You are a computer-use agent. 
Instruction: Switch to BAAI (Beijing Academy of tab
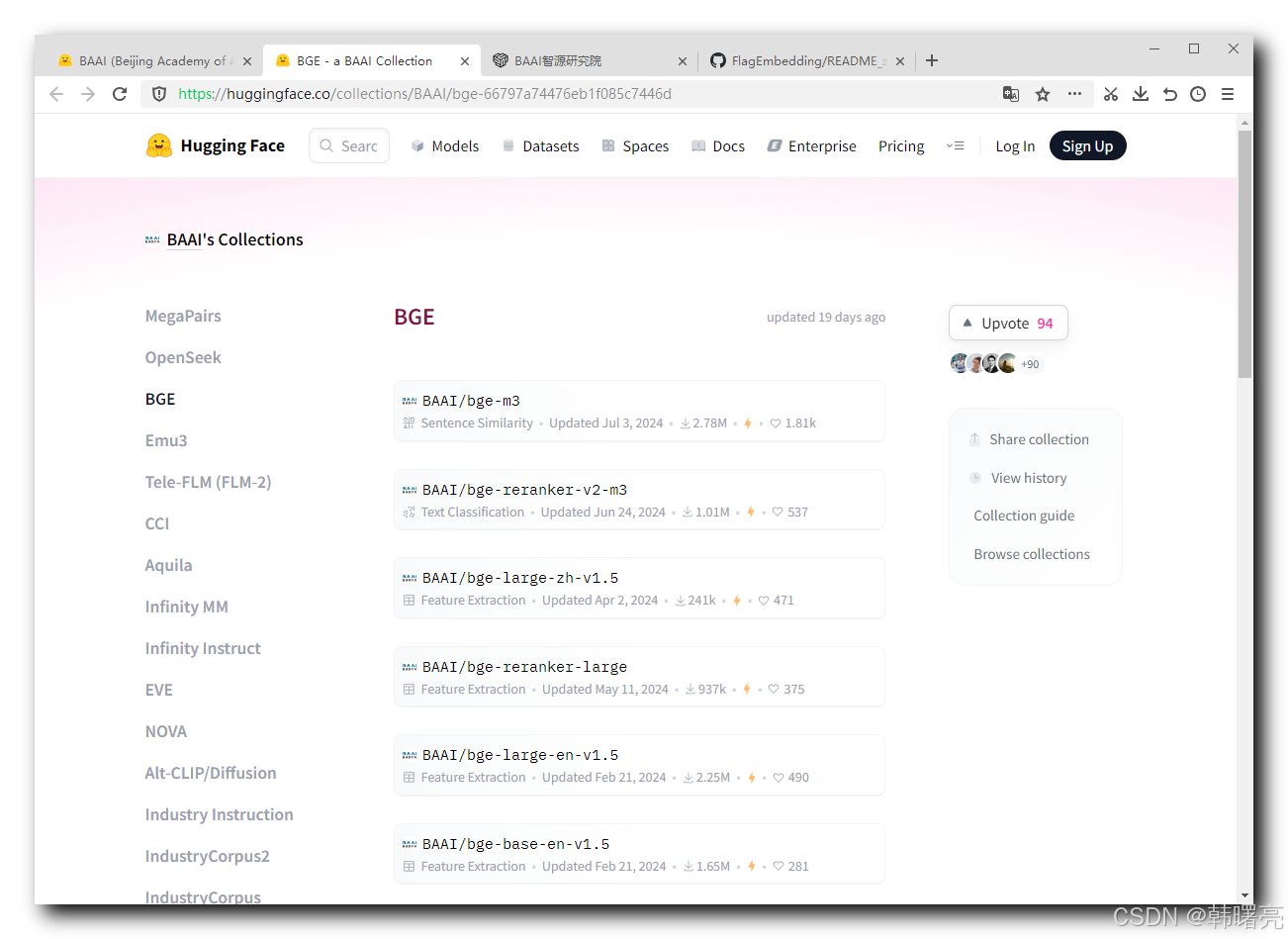pos(154,60)
